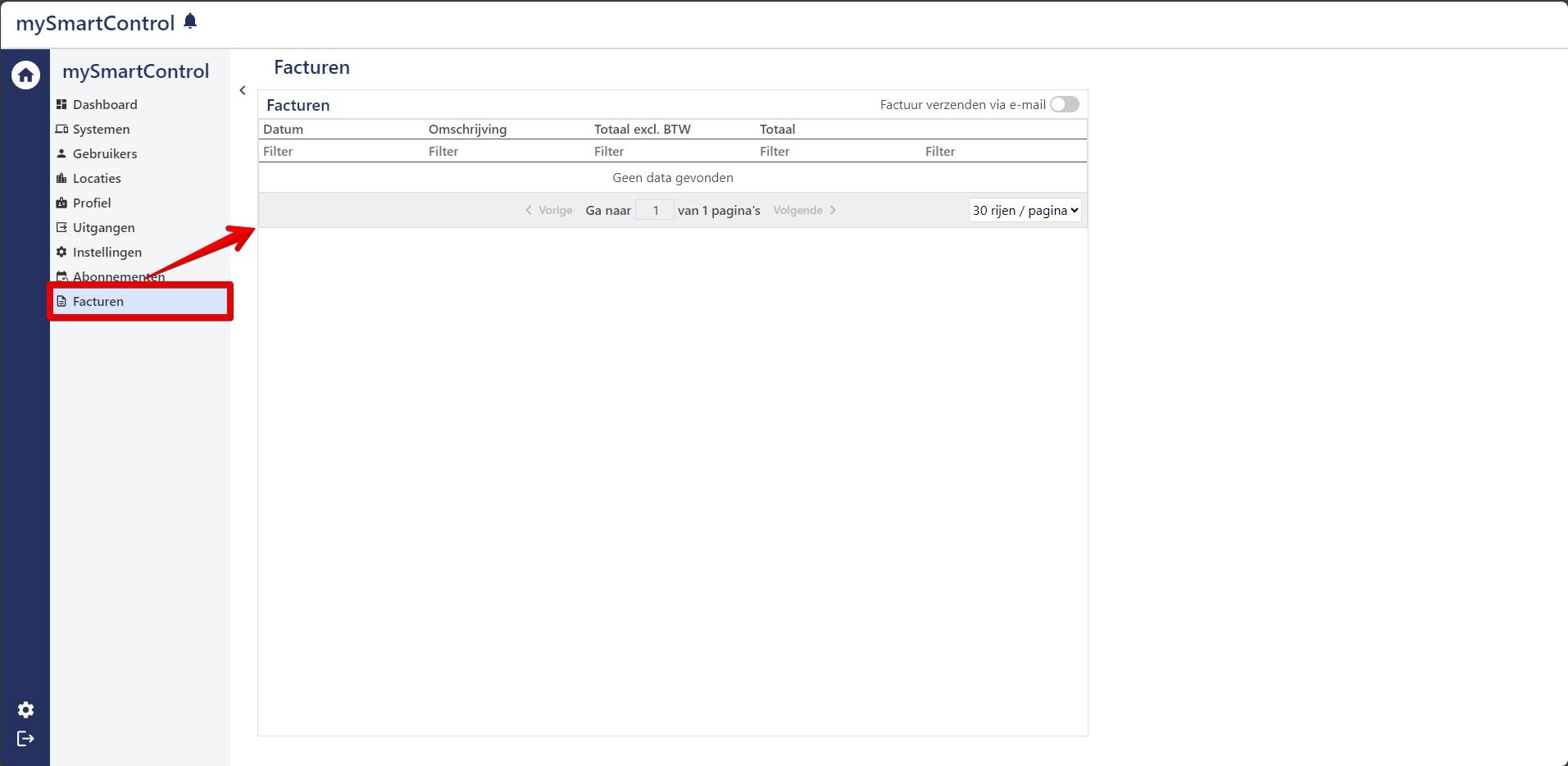1568x766 pixels.
Task: Open the Instellingen menu entry
Action: point(107,252)
